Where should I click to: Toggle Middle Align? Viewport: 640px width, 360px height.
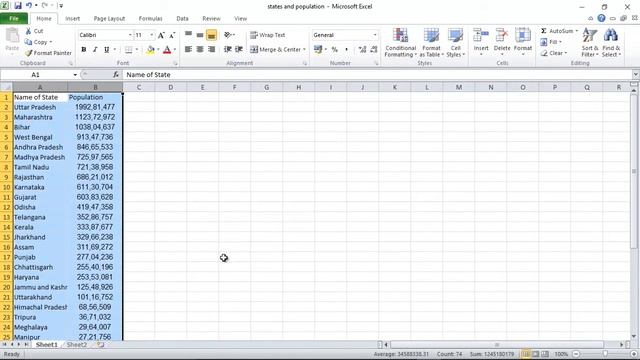(x=200, y=35)
